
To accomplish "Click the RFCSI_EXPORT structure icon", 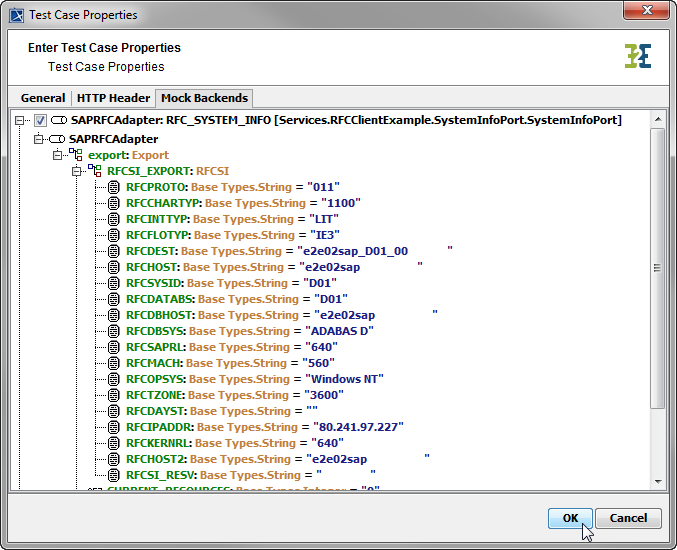I will (96, 171).
